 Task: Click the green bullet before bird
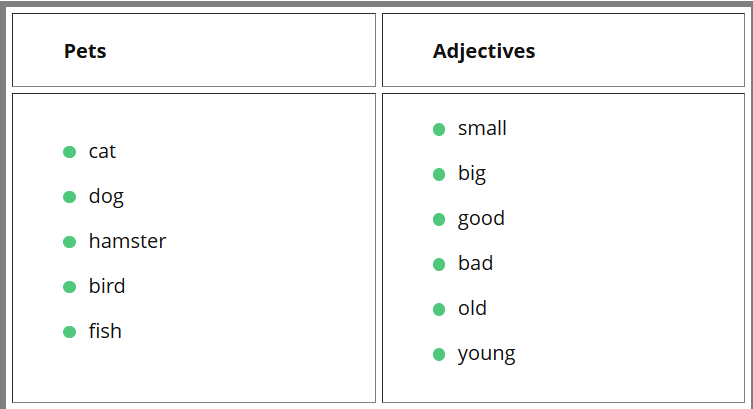pos(70,287)
